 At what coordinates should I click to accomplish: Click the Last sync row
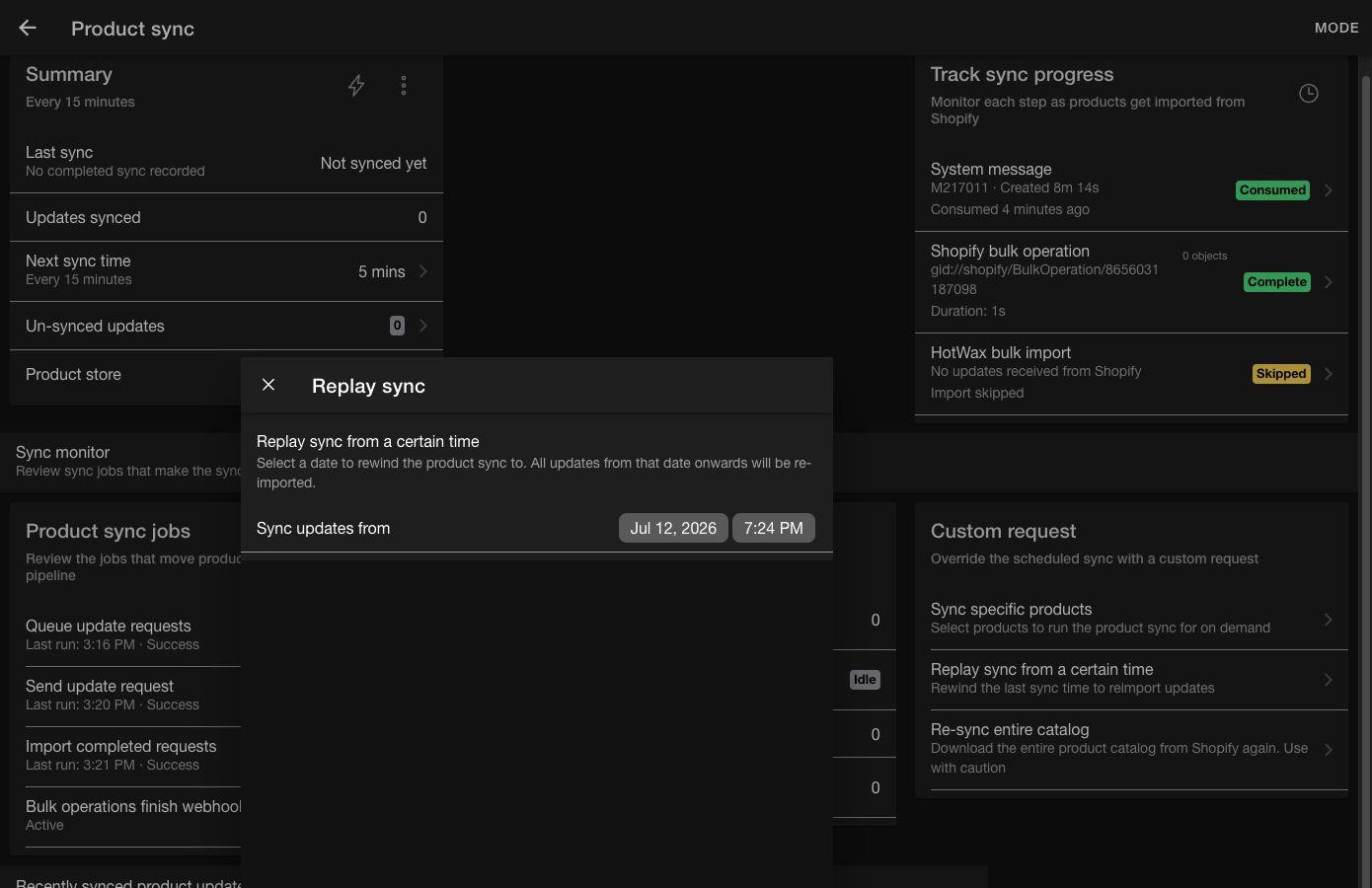[x=226, y=163]
